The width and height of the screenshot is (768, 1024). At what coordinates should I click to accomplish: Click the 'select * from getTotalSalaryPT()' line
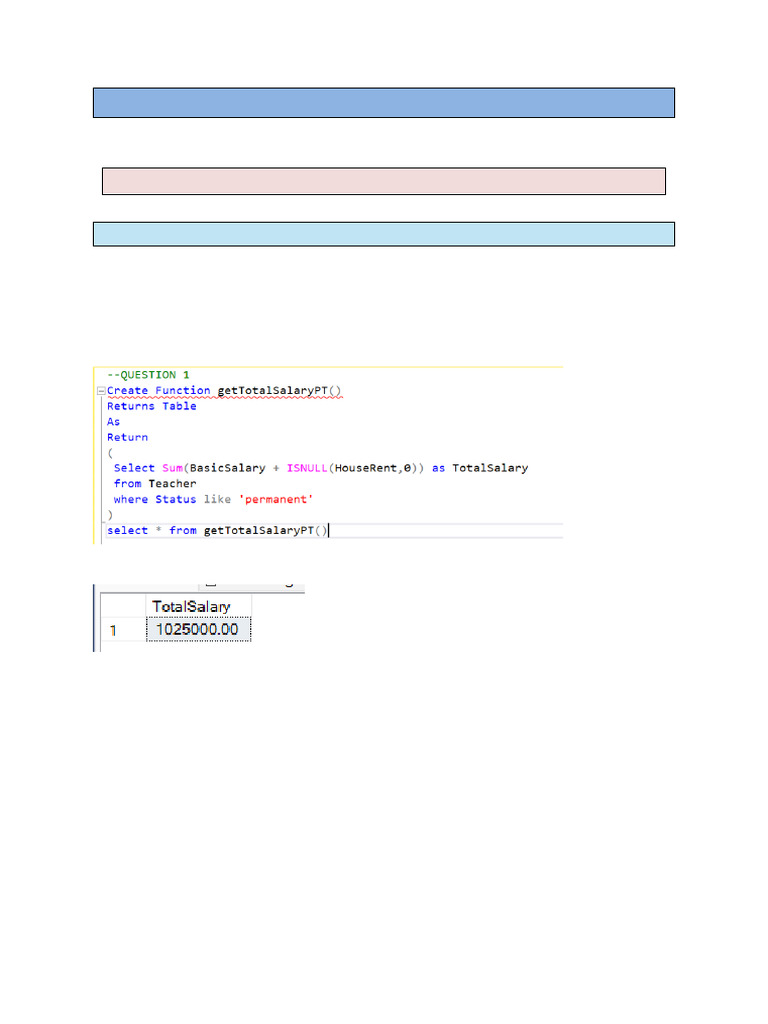pyautogui.click(x=217, y=530)
